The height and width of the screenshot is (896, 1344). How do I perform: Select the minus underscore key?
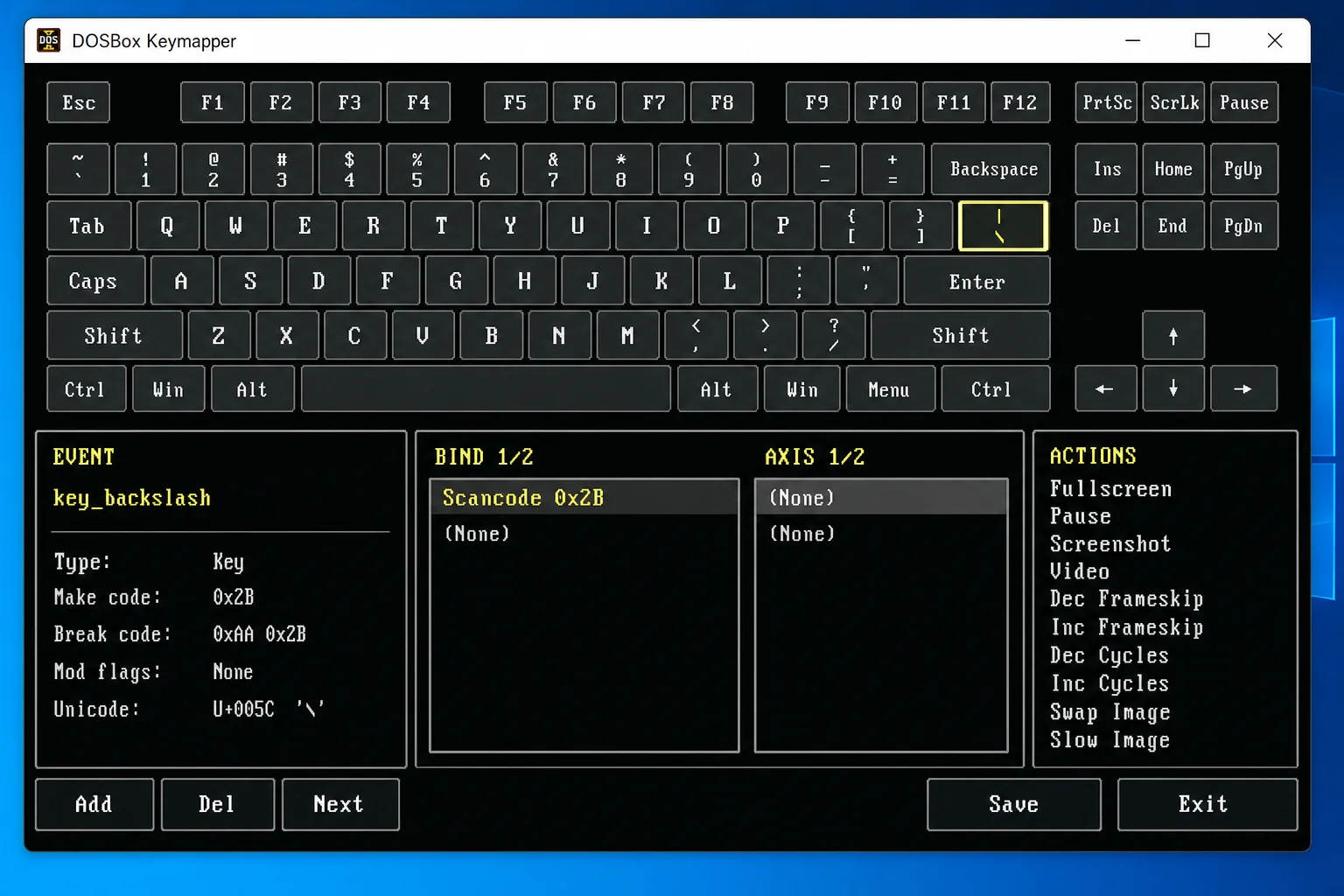coord(824,169)
